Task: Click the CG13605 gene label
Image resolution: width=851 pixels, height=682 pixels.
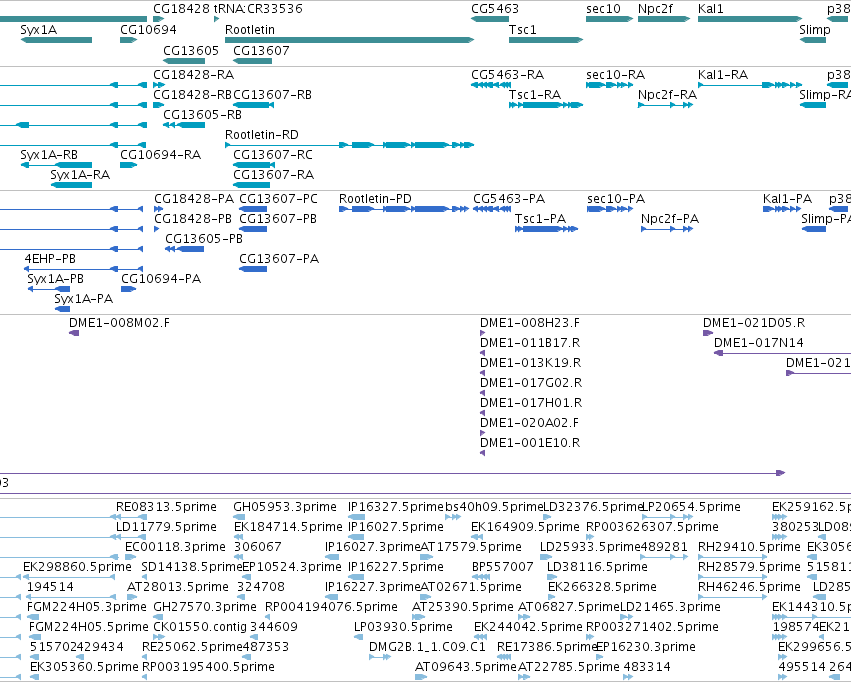Action: click(191, 51)
